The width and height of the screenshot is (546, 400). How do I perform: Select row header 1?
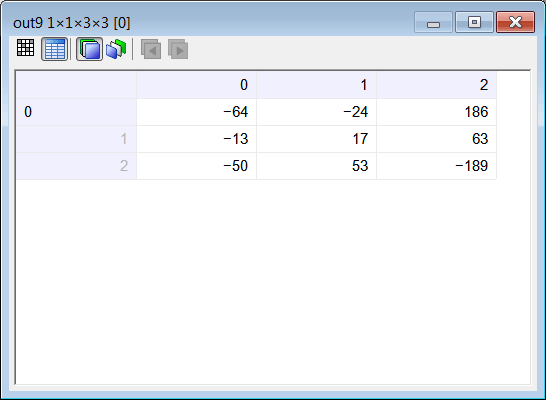coord(76,139)
